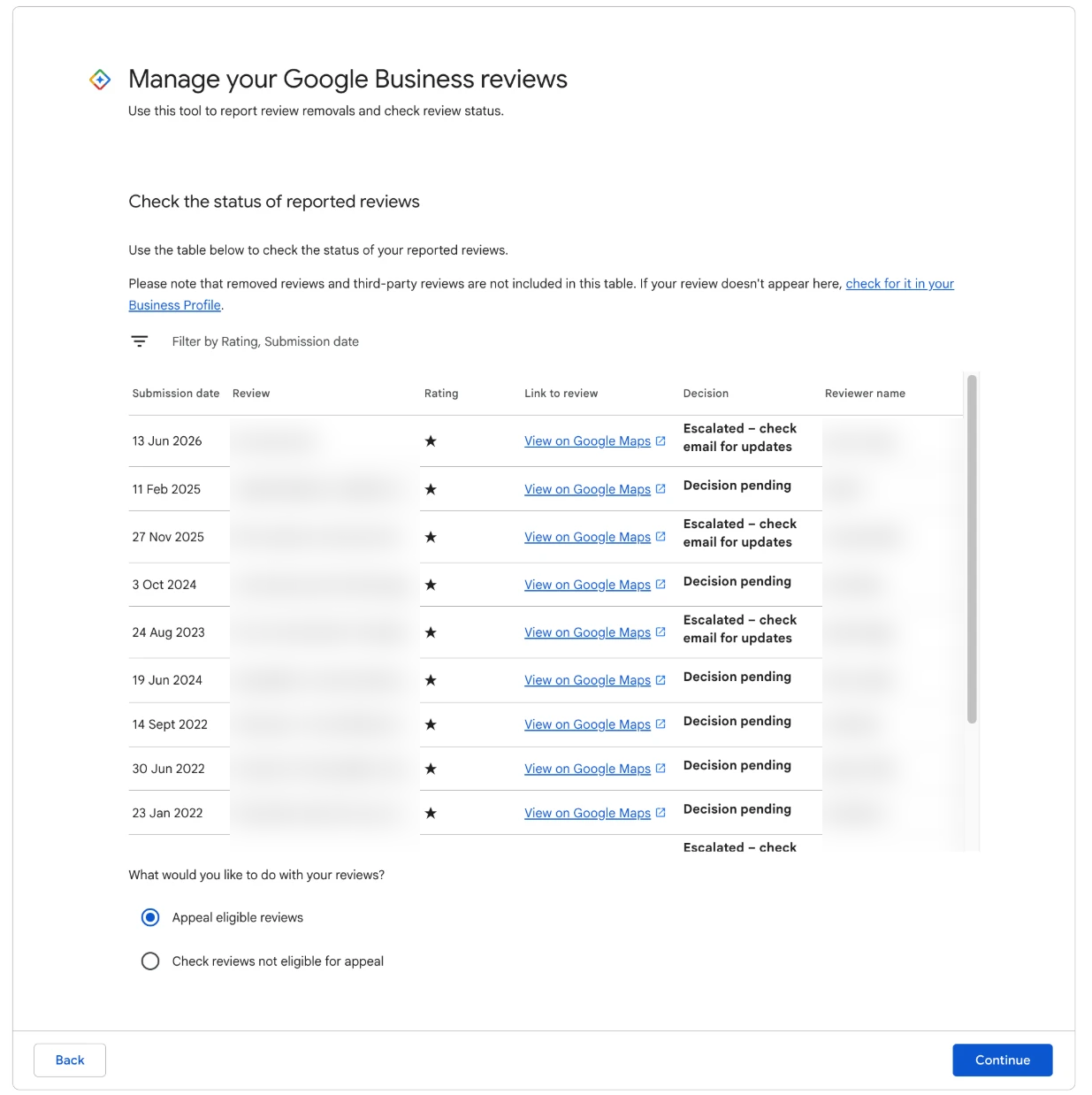Screen dimensions: 1092x1095
Task: Click the Review column header
Action: pyautogui.click(x=251, y=394)
